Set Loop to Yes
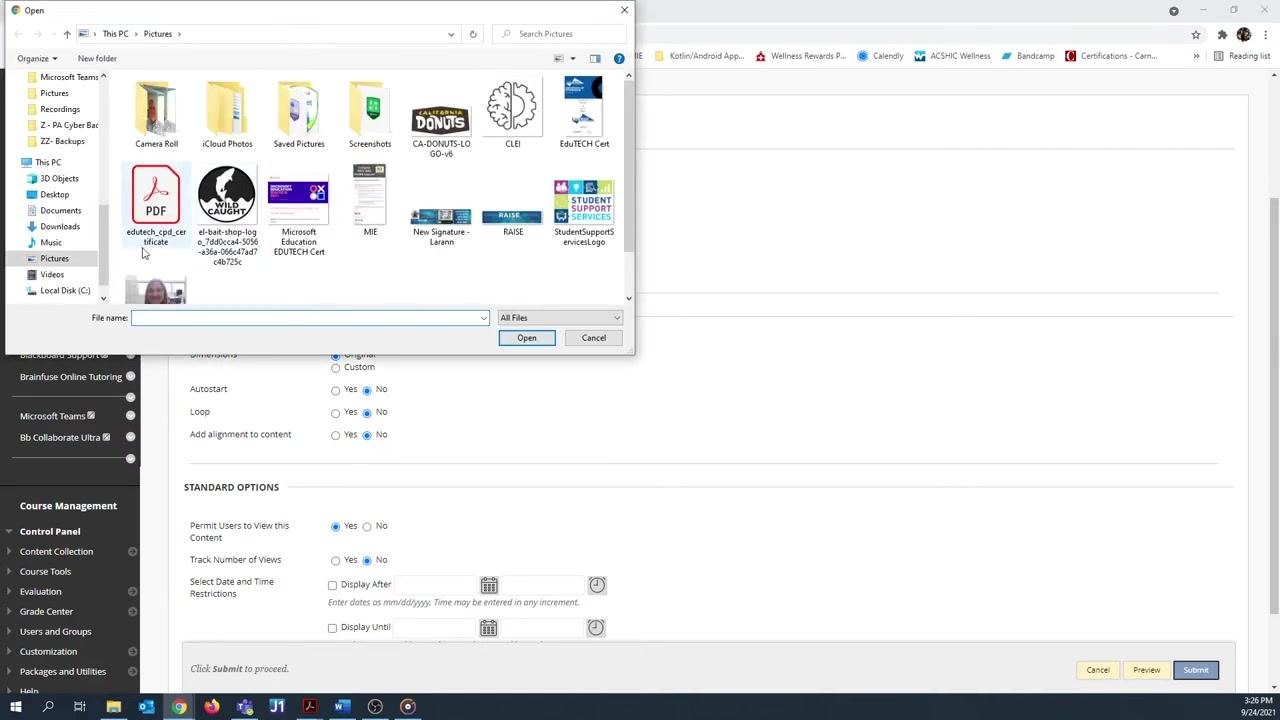 [336, 413]
